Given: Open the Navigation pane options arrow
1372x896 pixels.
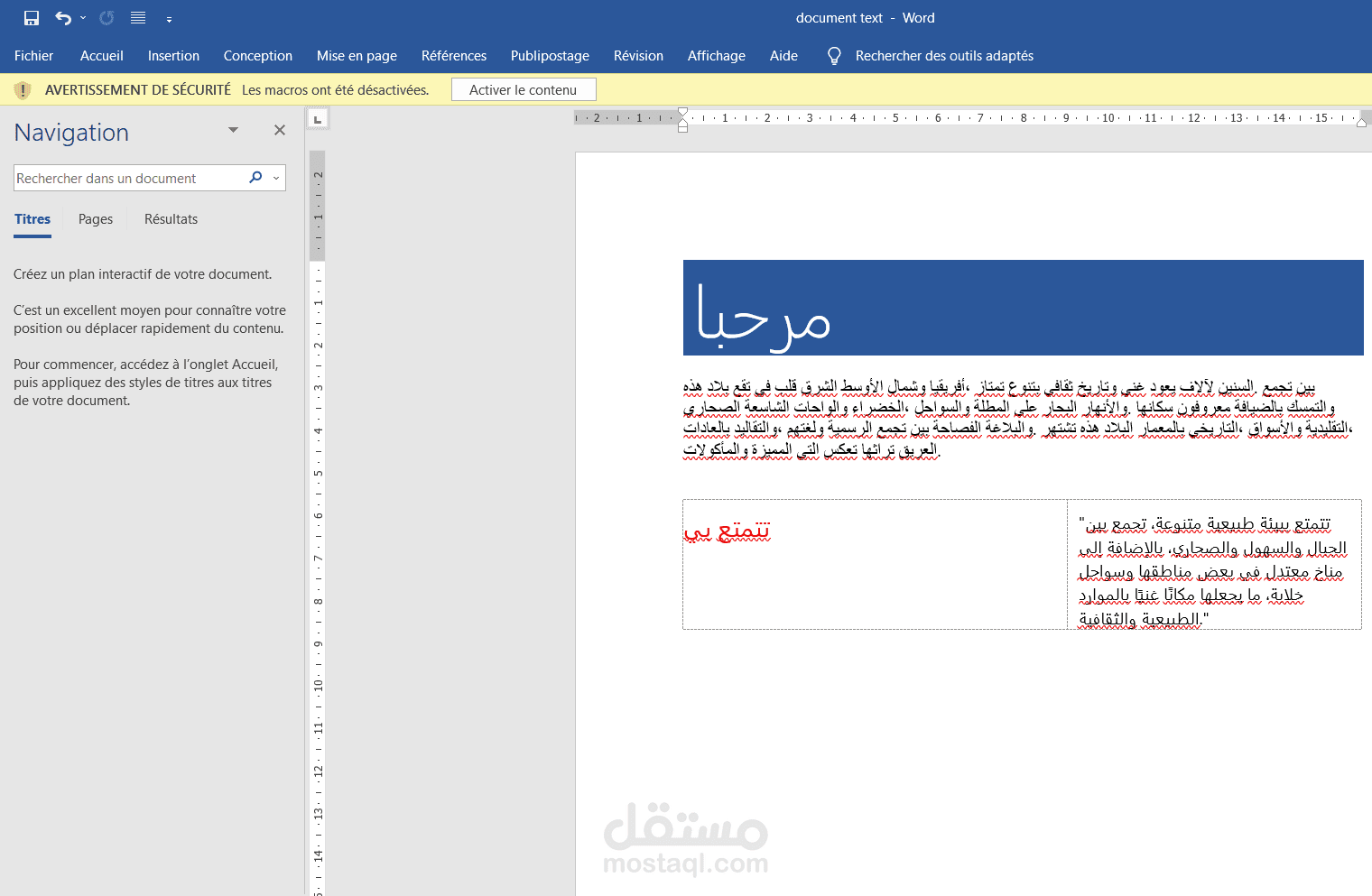Looking at the screenshot, I should [x=233, y=129].
